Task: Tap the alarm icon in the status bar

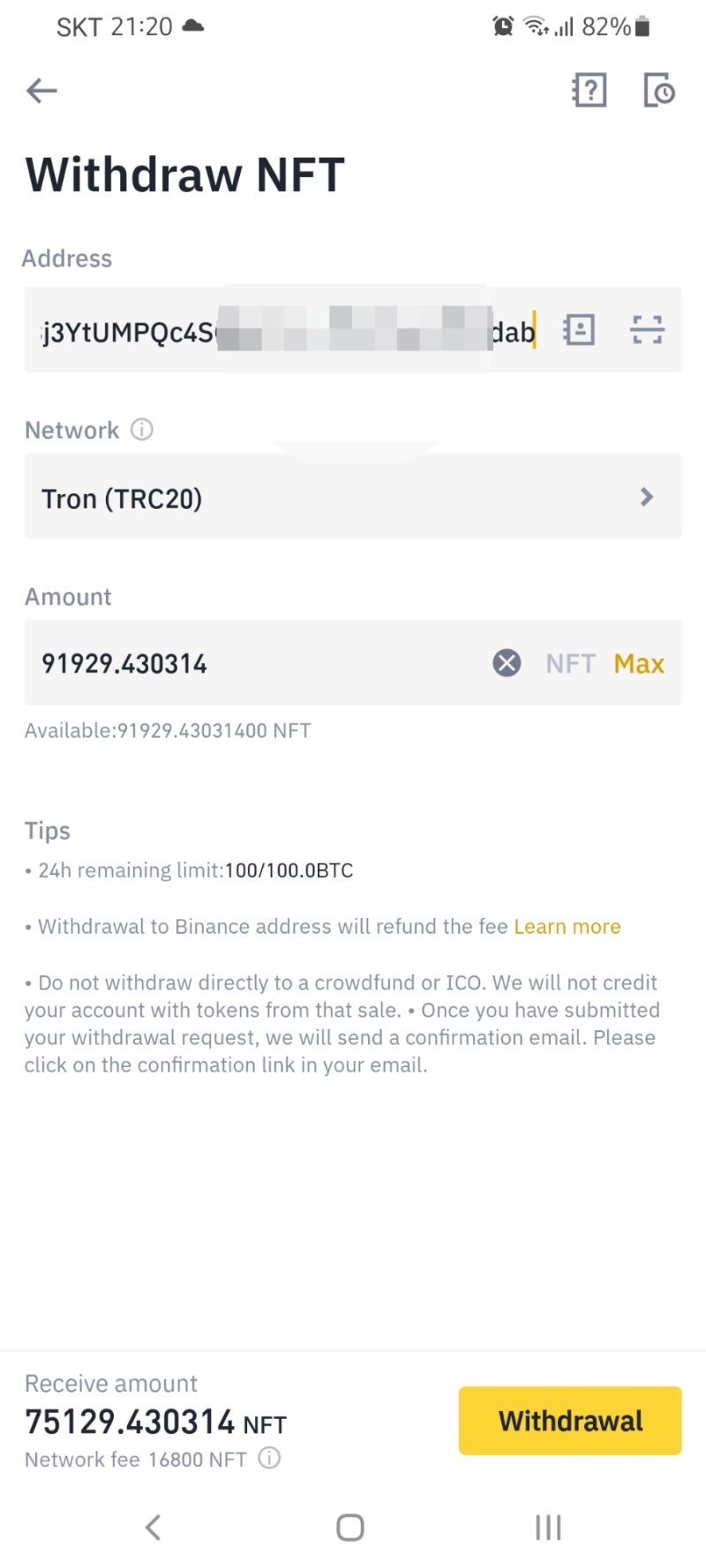Action: coord(503,26)
